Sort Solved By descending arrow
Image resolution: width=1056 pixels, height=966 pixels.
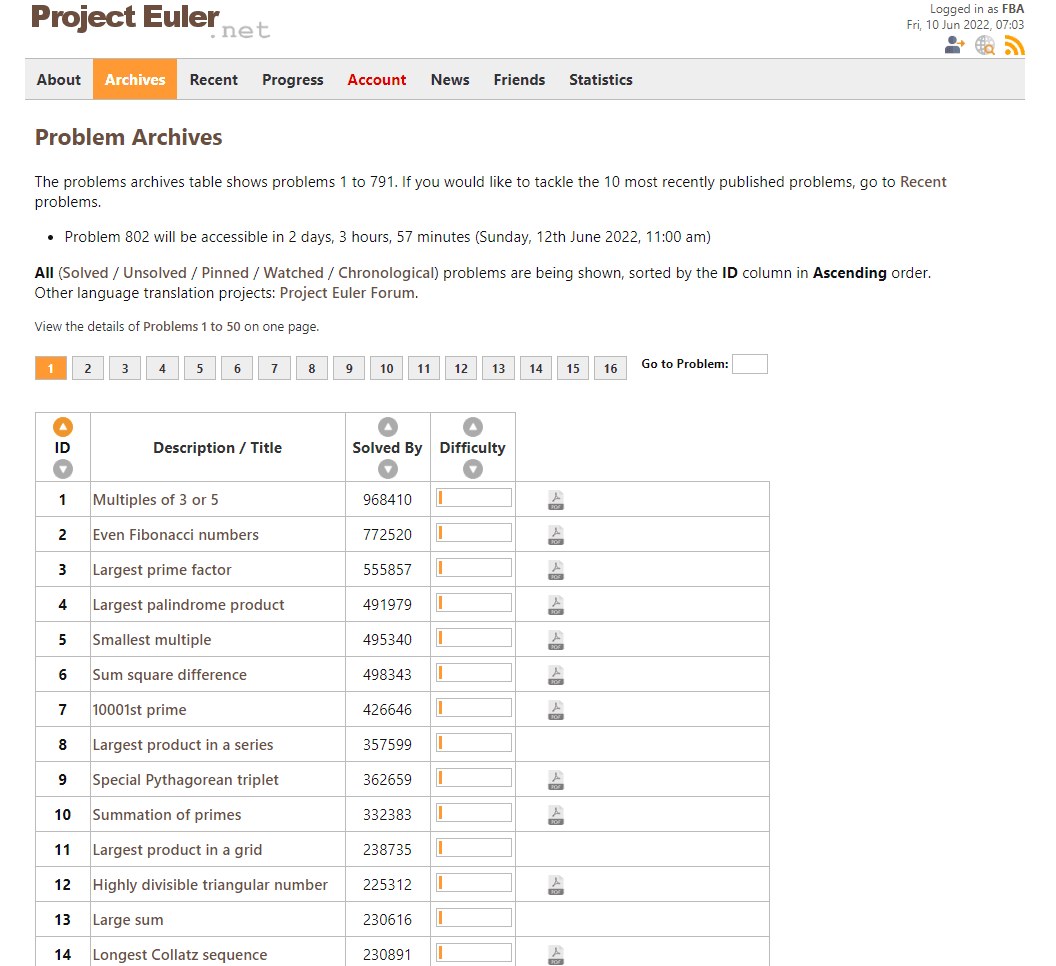tap(388, 469)
